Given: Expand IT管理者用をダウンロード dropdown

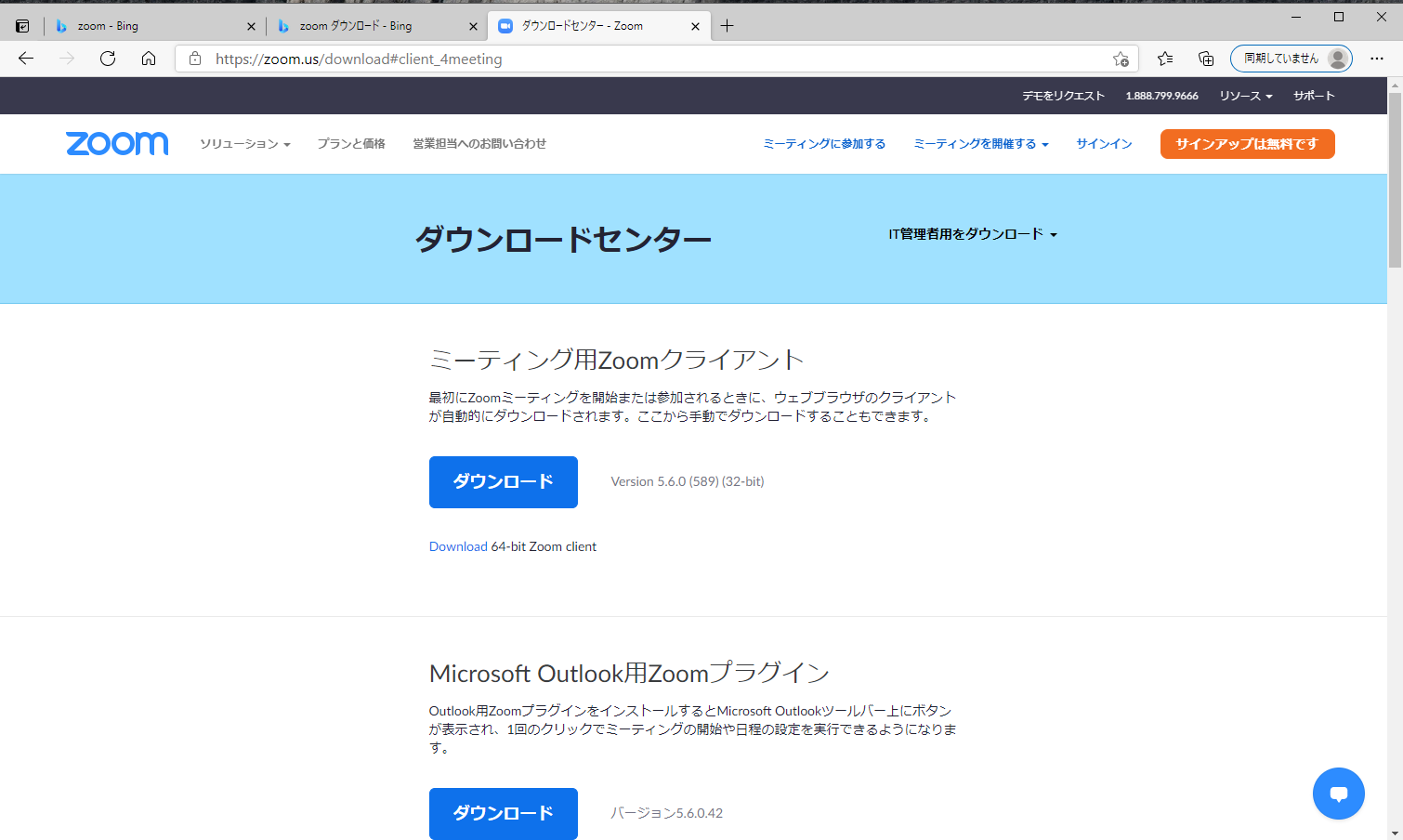Looking at the screenshot, I should pyautogui.click(x=973, y=234).
